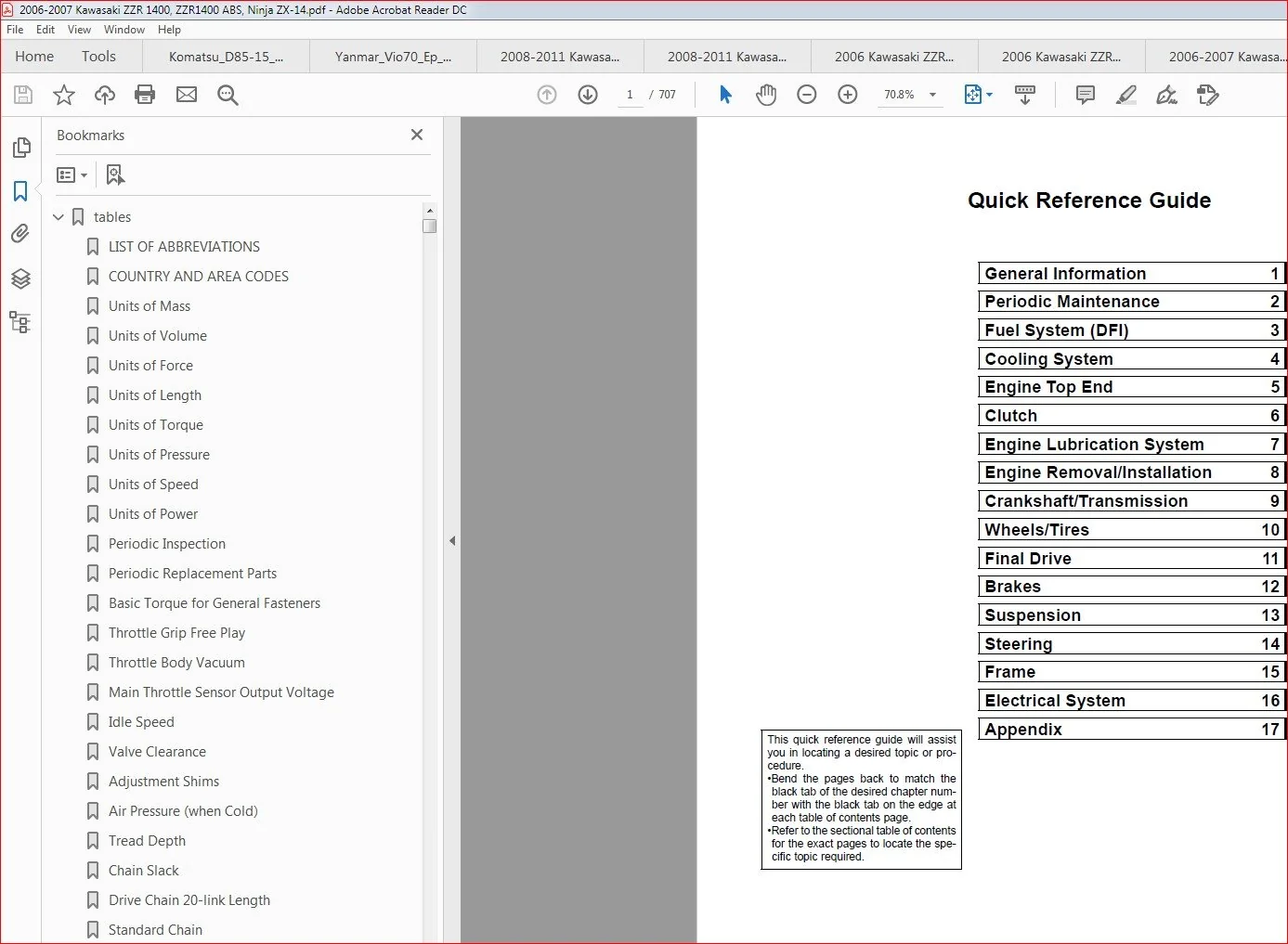Switch to the Tools tab
The height and width of the screenshot is (944, 1288).
tap(98, 57)
